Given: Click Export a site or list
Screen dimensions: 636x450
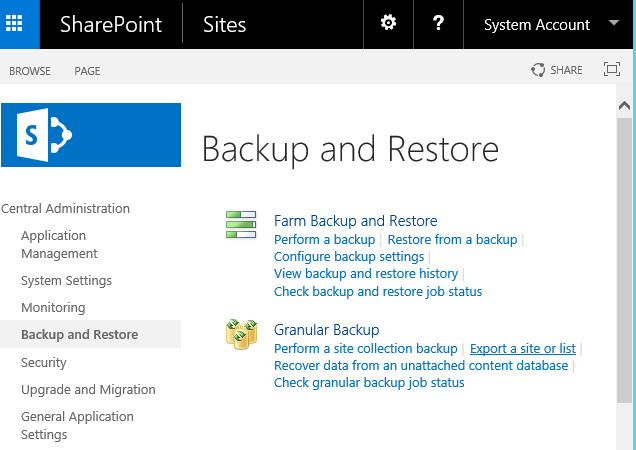Looking at the screenshot, I should [x=522, y=349].
